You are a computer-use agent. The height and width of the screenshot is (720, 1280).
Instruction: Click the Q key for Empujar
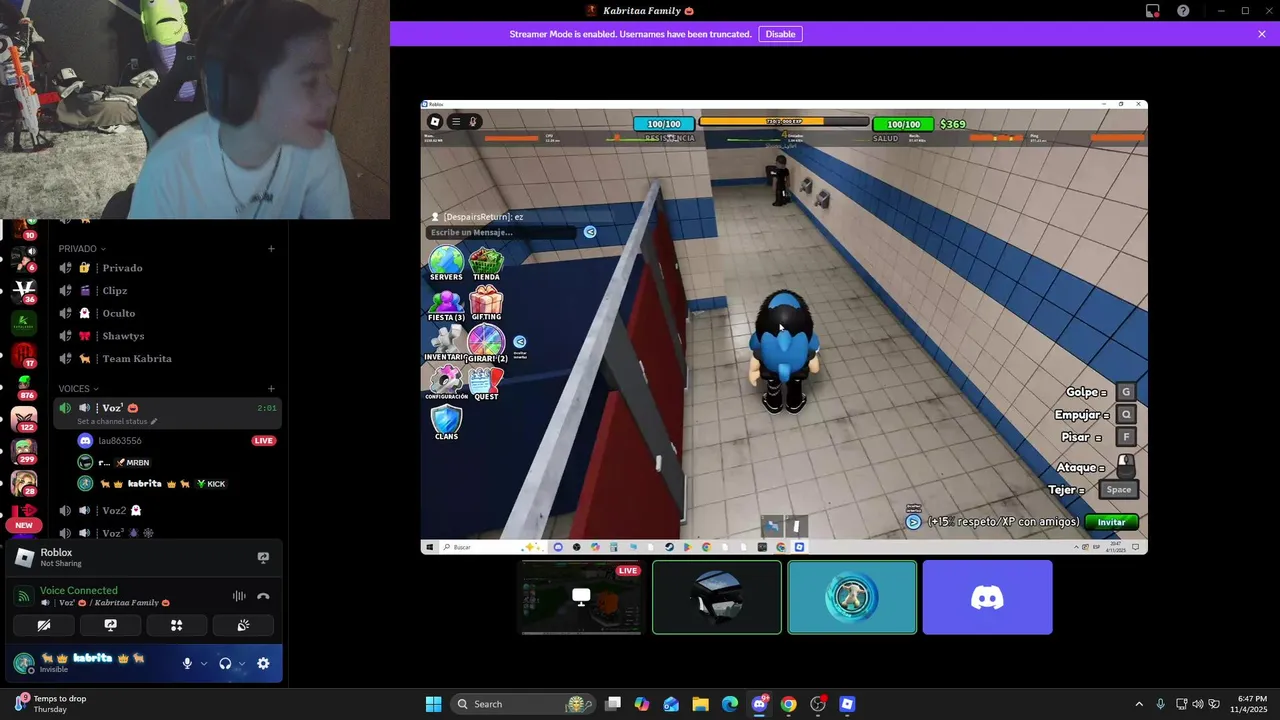pos(1126,414)
